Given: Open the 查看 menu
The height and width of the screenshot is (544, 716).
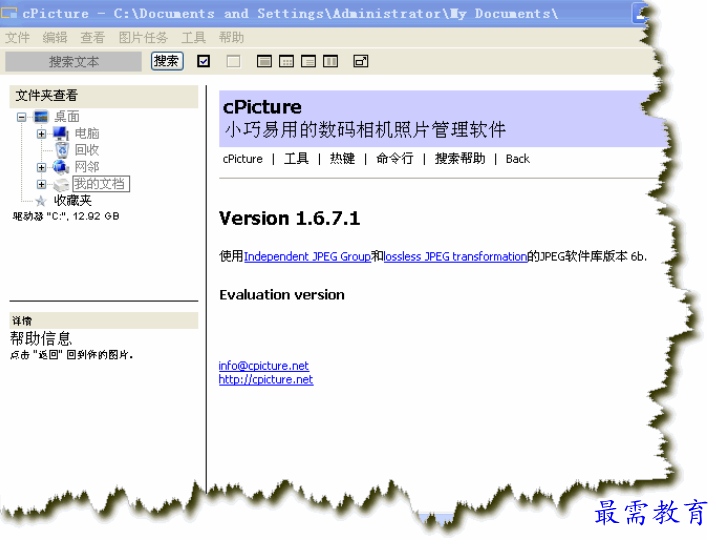Looking at the screenshot, I should [93, 37].
